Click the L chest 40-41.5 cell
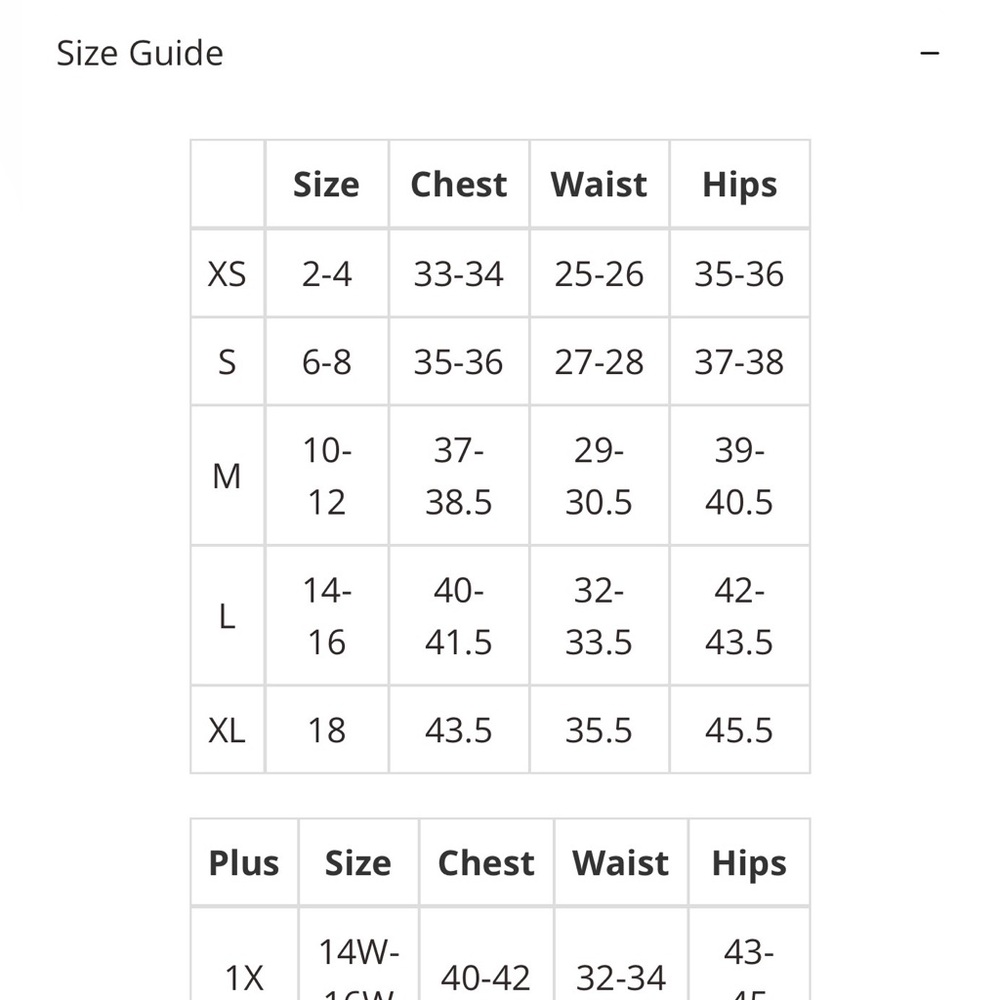Image resolution: width=1000 pixels, height=1000 pixels. 459,616
